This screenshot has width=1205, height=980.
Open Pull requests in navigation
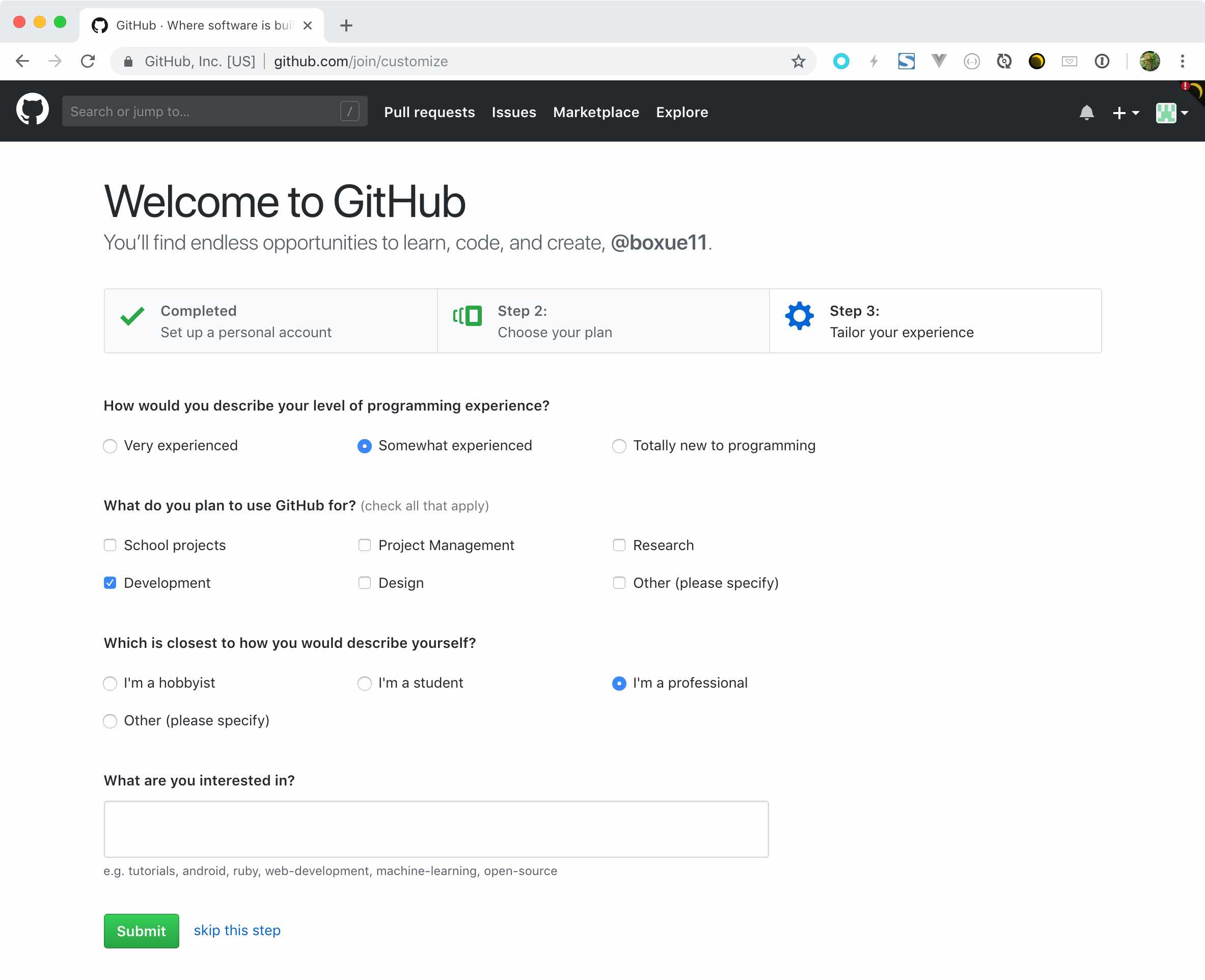[429, 113]
